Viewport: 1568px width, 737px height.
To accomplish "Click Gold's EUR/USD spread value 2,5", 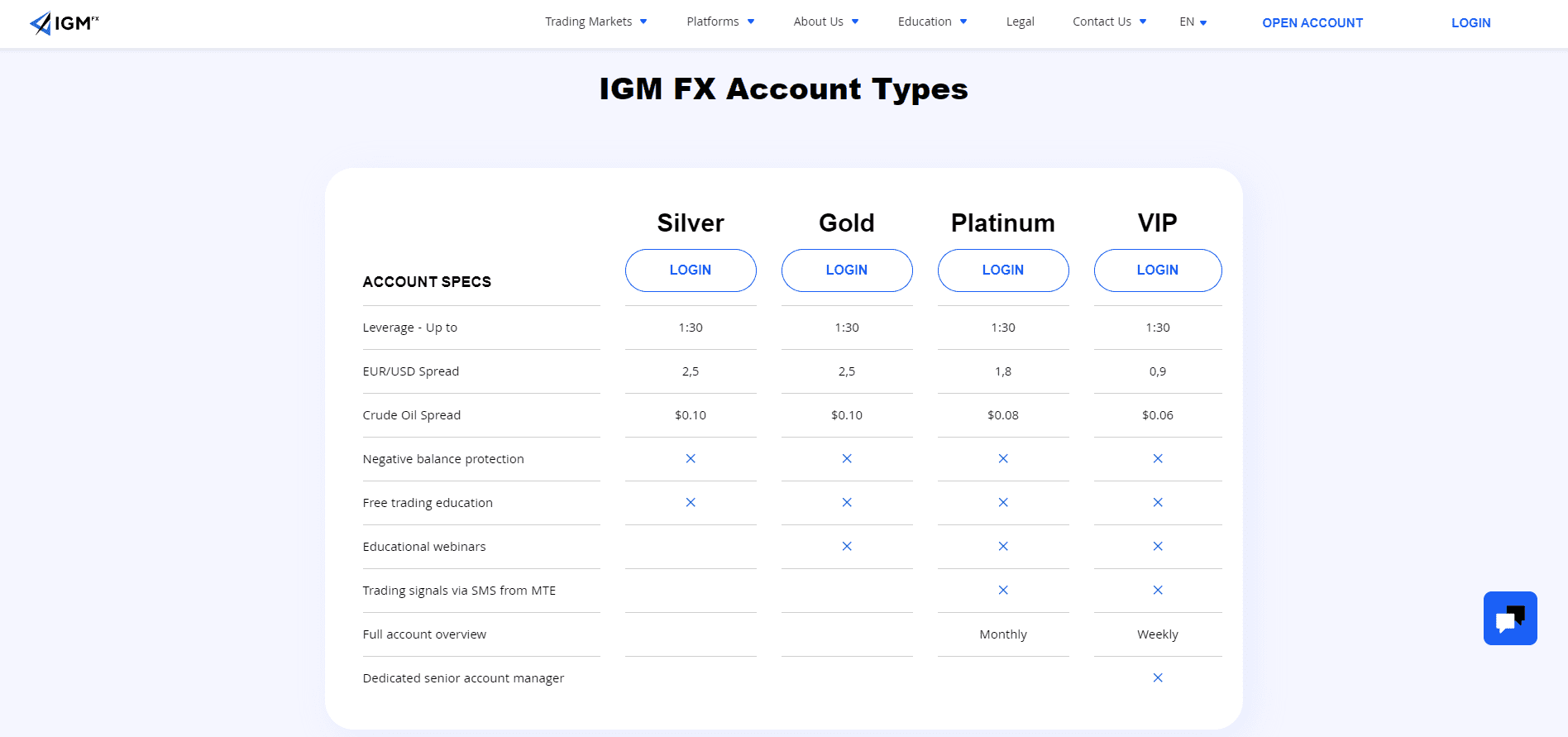I will 847,371.
